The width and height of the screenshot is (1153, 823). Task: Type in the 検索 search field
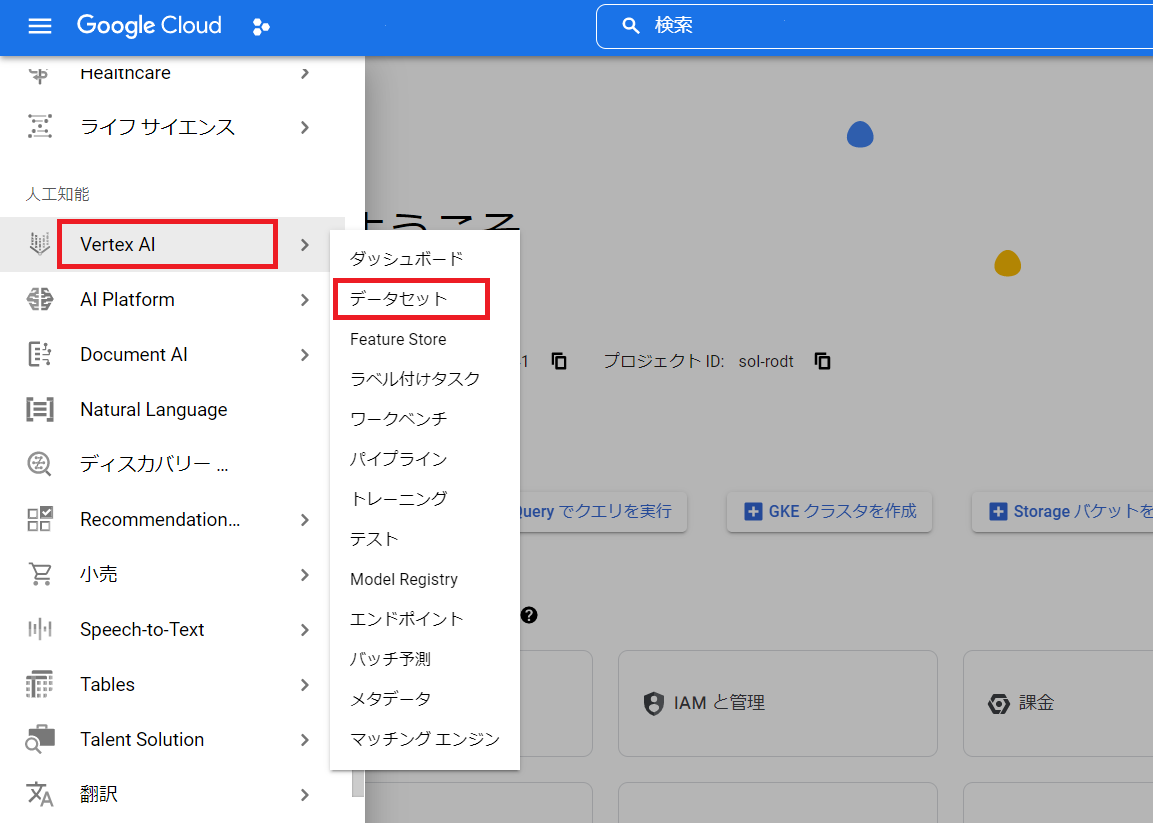pyautogui.click(x=880, y=26)
